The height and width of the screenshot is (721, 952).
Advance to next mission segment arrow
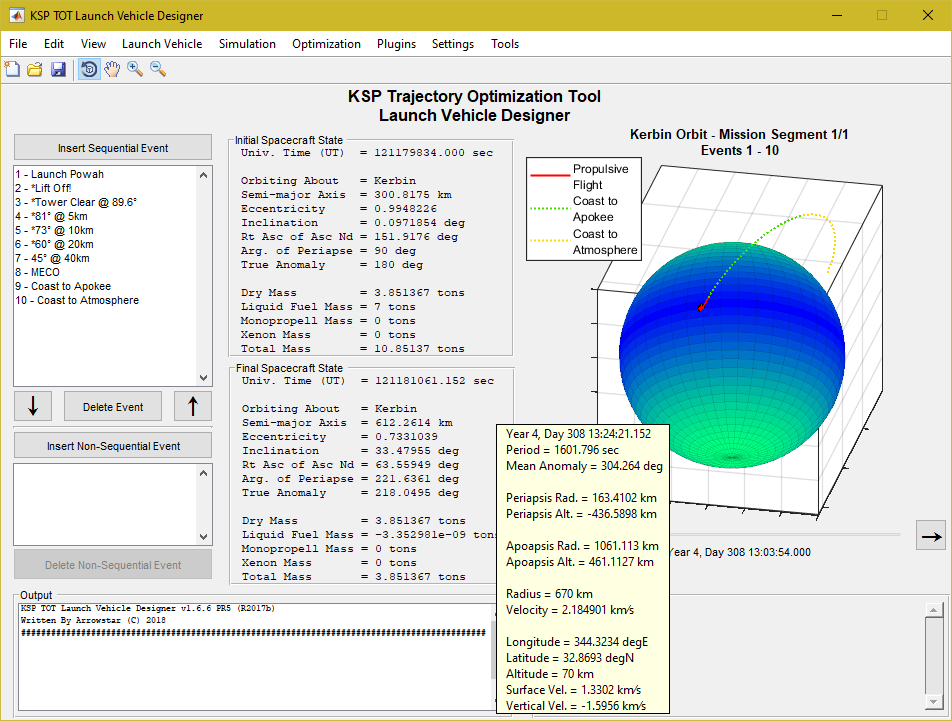tap(931, 536)
